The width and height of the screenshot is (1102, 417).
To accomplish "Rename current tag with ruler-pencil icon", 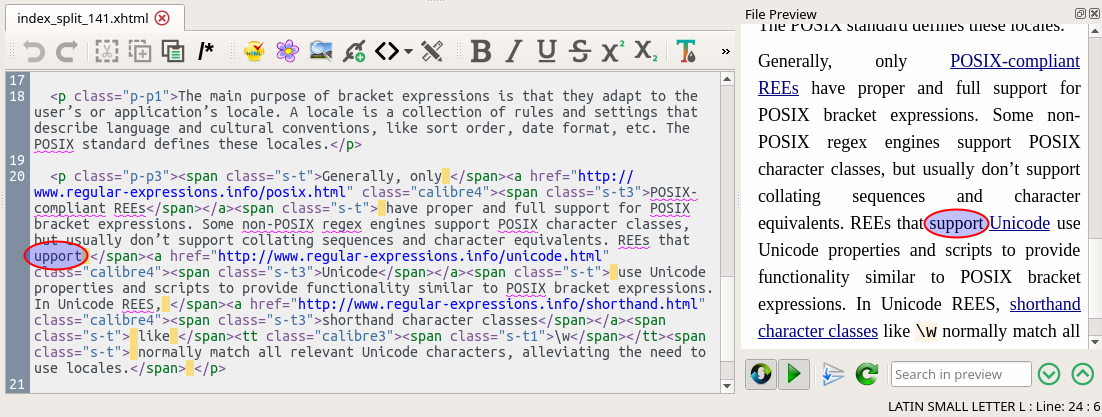I will [432, 51].
